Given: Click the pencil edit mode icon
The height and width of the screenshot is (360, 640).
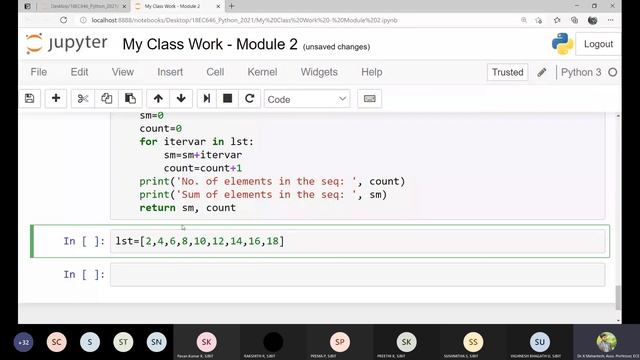Looking at the screenshot, I should coord(542,72).
